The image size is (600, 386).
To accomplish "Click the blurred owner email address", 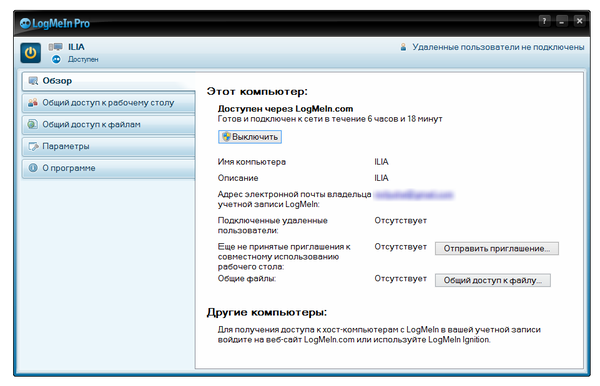I will pyautogui.click(x=413, y=195).
